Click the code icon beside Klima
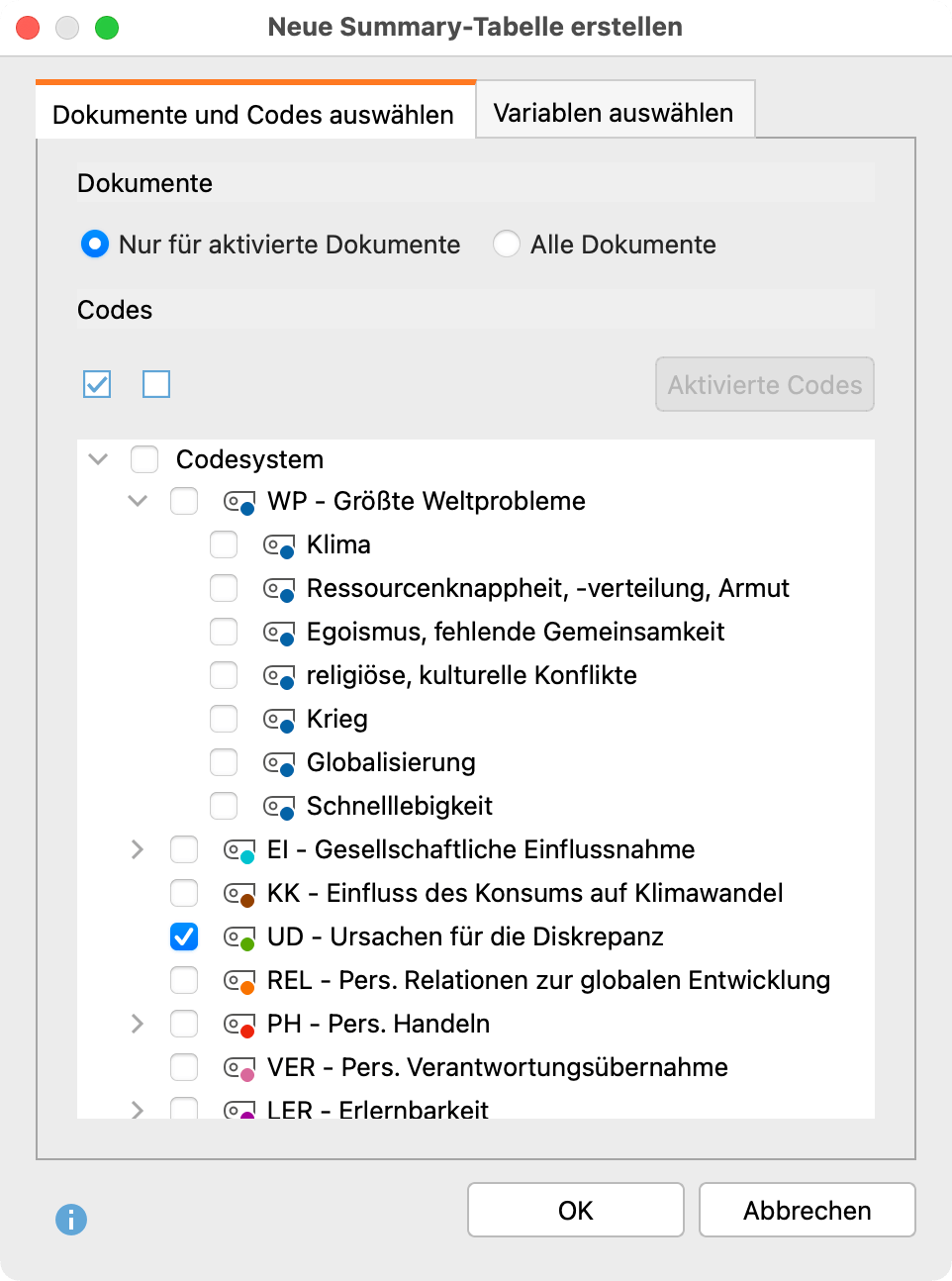 pyautogui.click(x=279, y=545)
